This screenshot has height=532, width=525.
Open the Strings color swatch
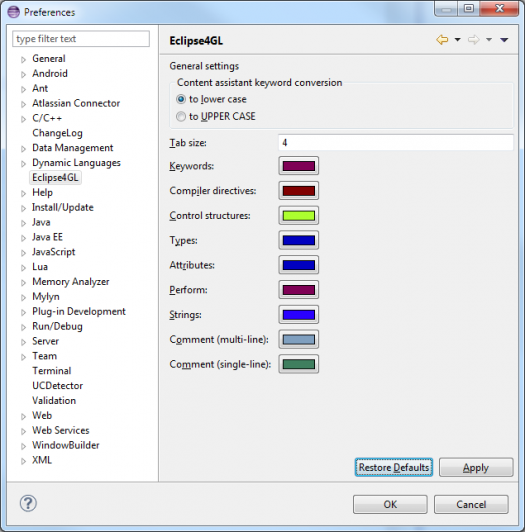click(x=299, y=314)
